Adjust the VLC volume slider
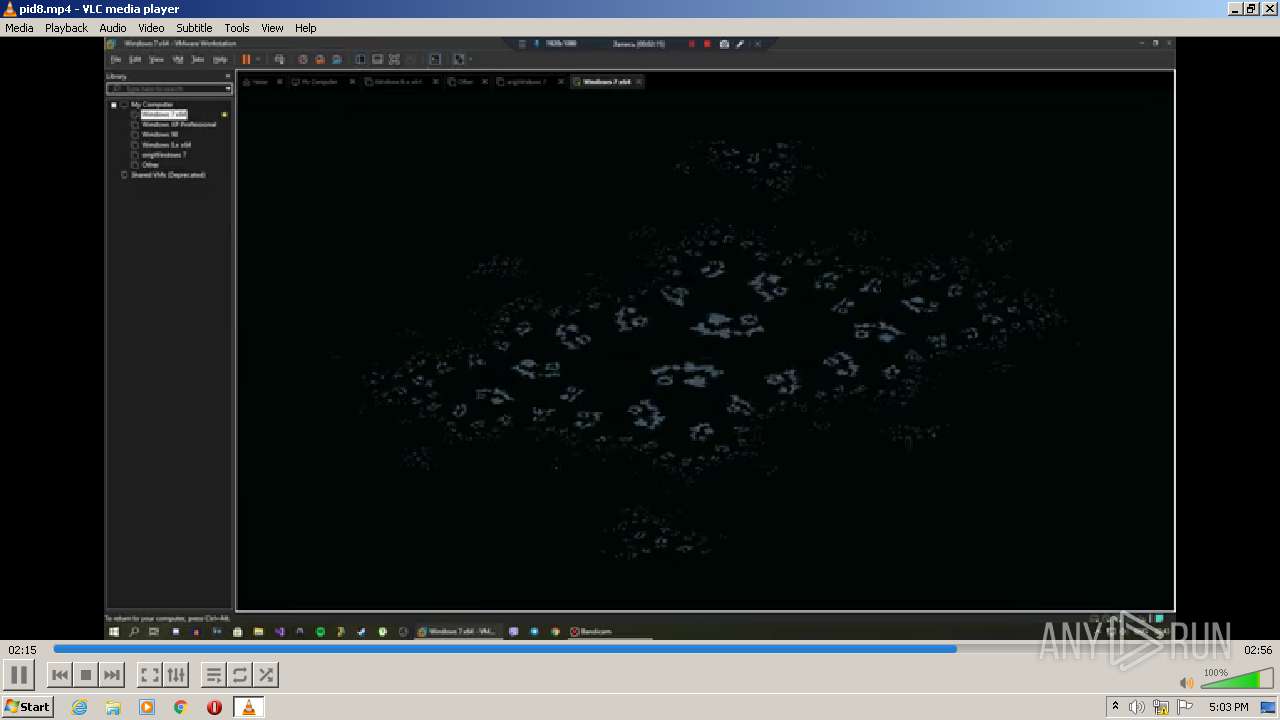Screen dimensions: 1280x720 point(1236,680)
